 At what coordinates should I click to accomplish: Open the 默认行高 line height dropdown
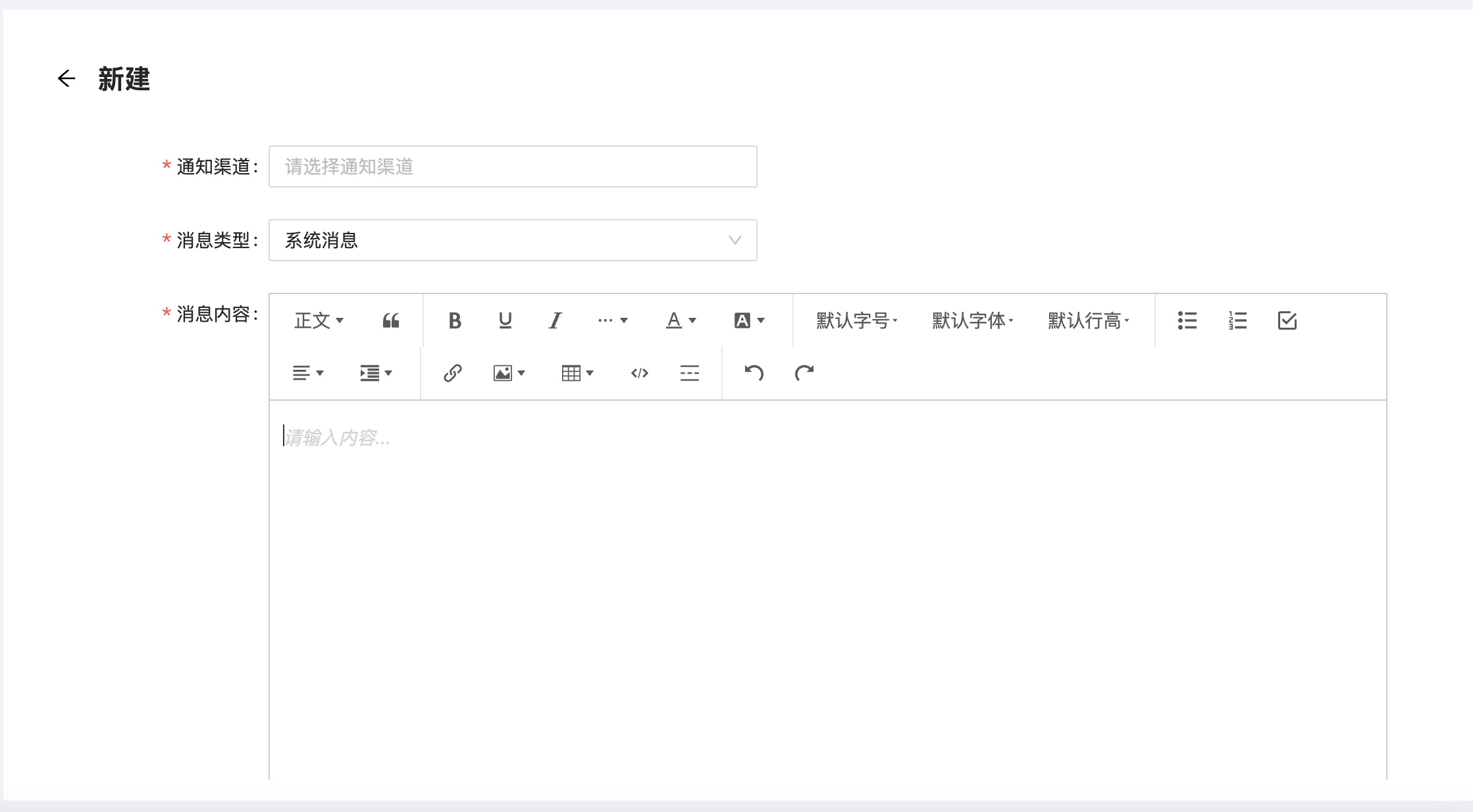(x=1089, y=320)
